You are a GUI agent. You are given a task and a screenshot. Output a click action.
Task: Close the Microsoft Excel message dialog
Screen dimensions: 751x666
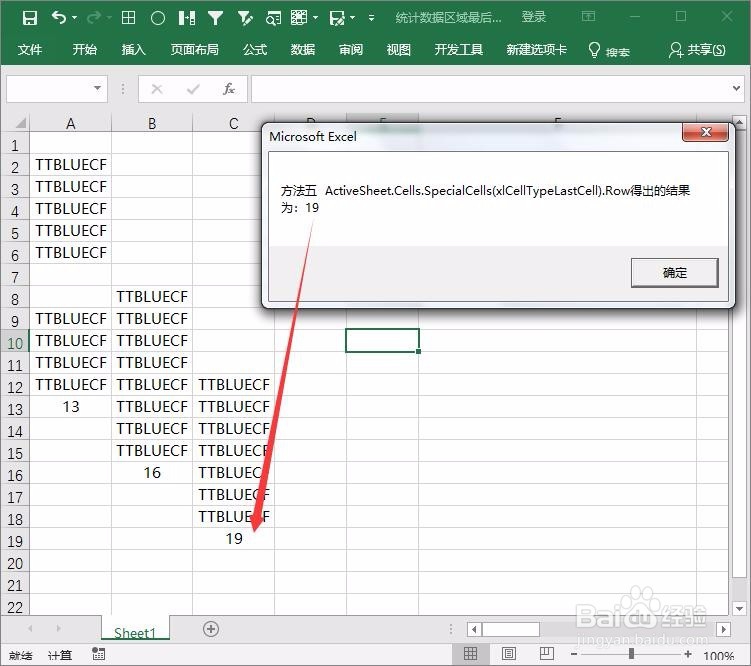705,132
